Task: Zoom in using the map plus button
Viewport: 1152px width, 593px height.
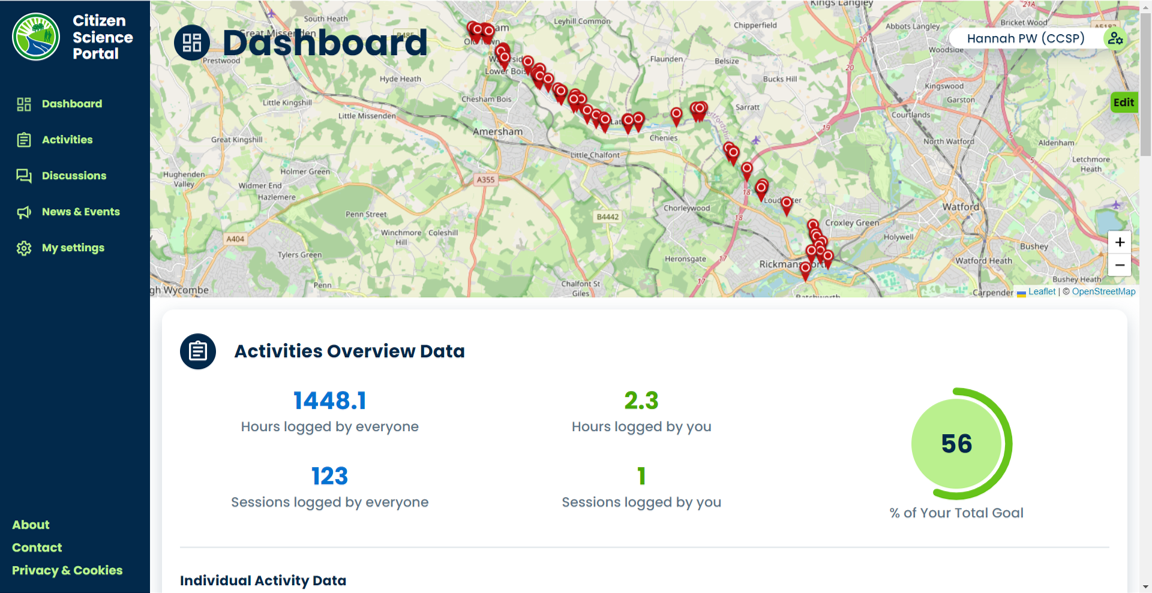Action: pyautogui.click(x=1119, y=242)
